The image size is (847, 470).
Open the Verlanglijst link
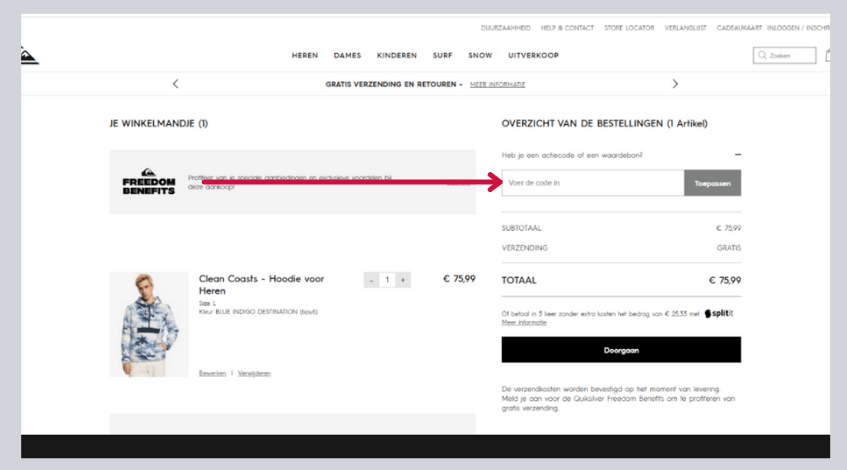685,28
